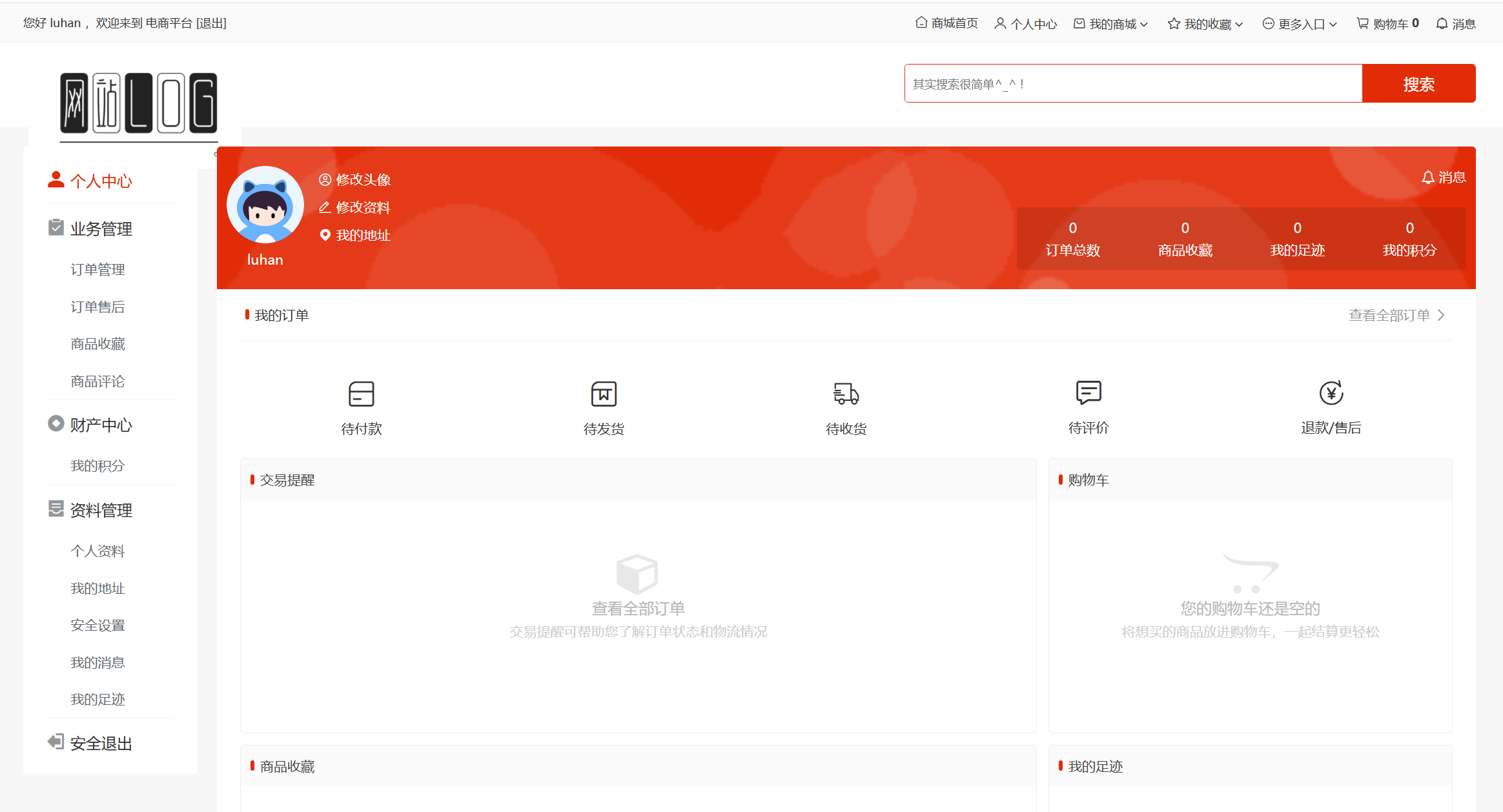
Task: Click 安全退出 text in sidebar
Action: [x=101, y=744]
